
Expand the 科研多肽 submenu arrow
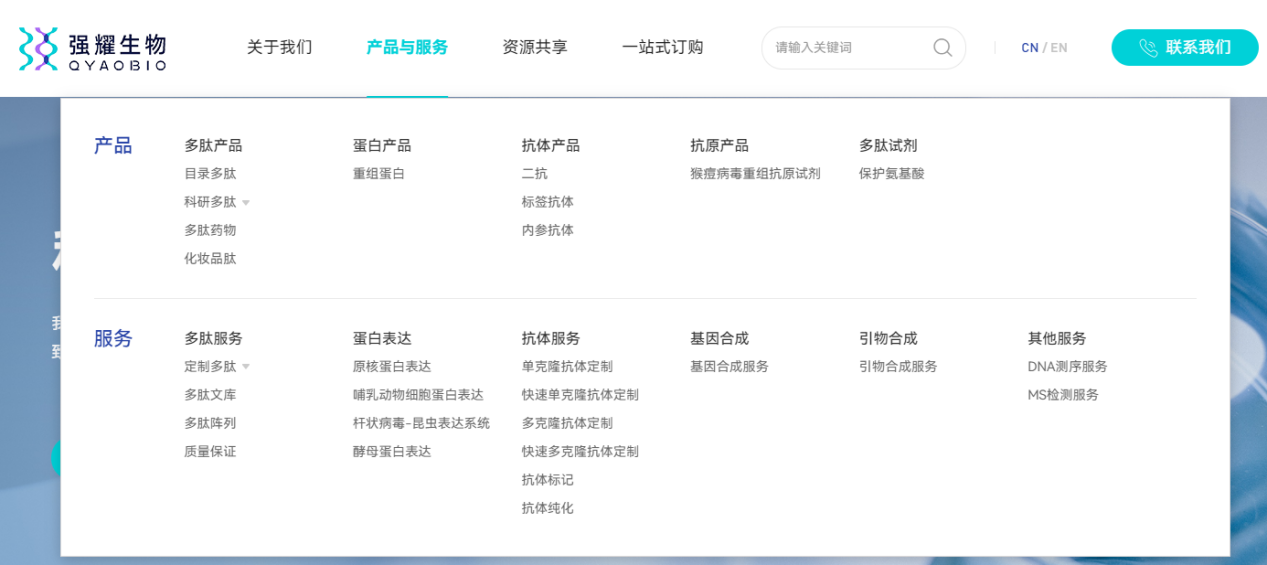click(246, 203)
